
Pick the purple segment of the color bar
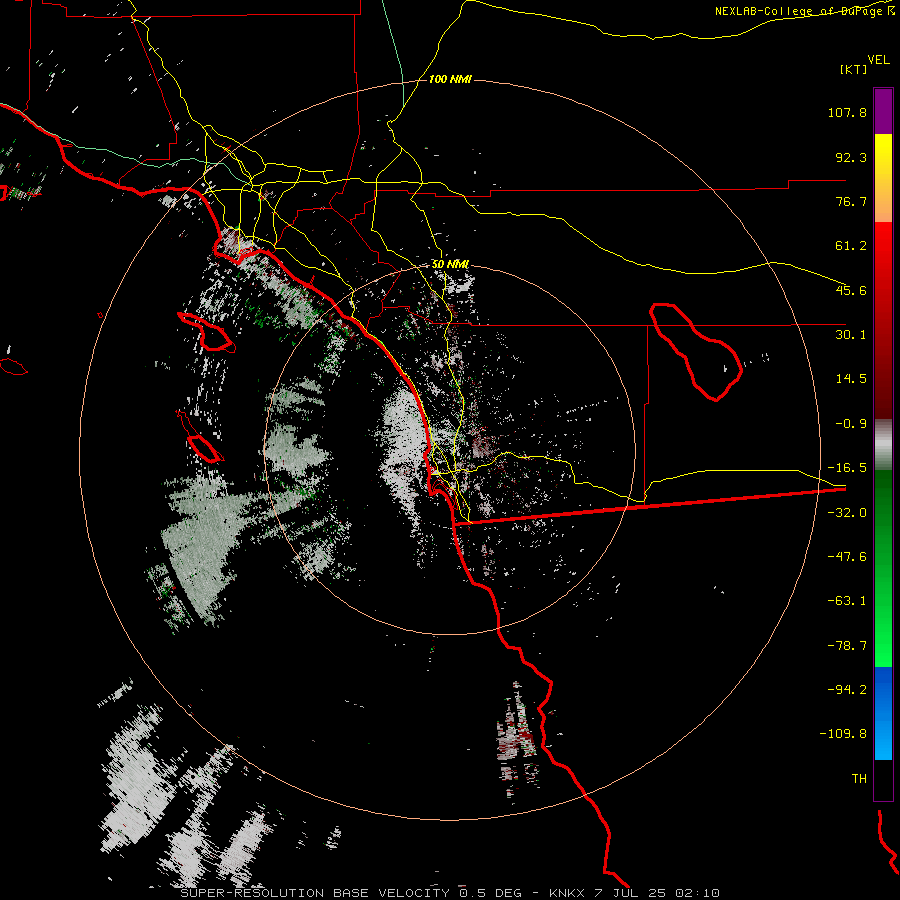click(883, 112)
